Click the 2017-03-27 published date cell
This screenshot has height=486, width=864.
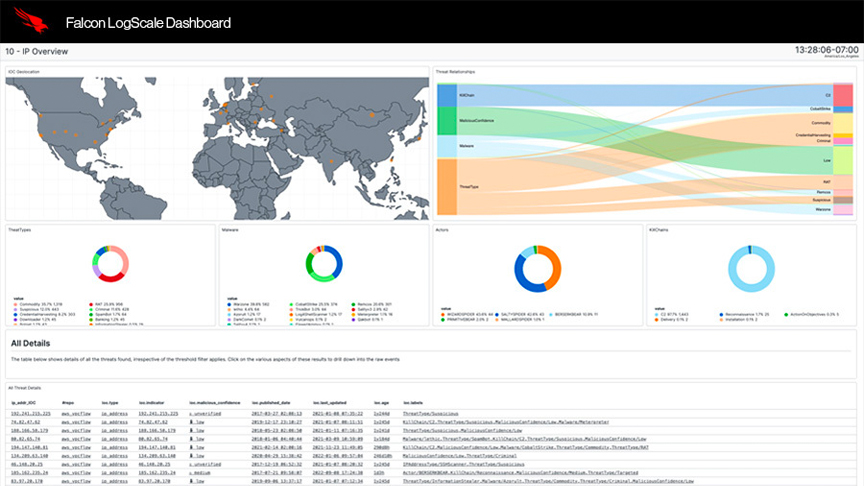(277, 413)
